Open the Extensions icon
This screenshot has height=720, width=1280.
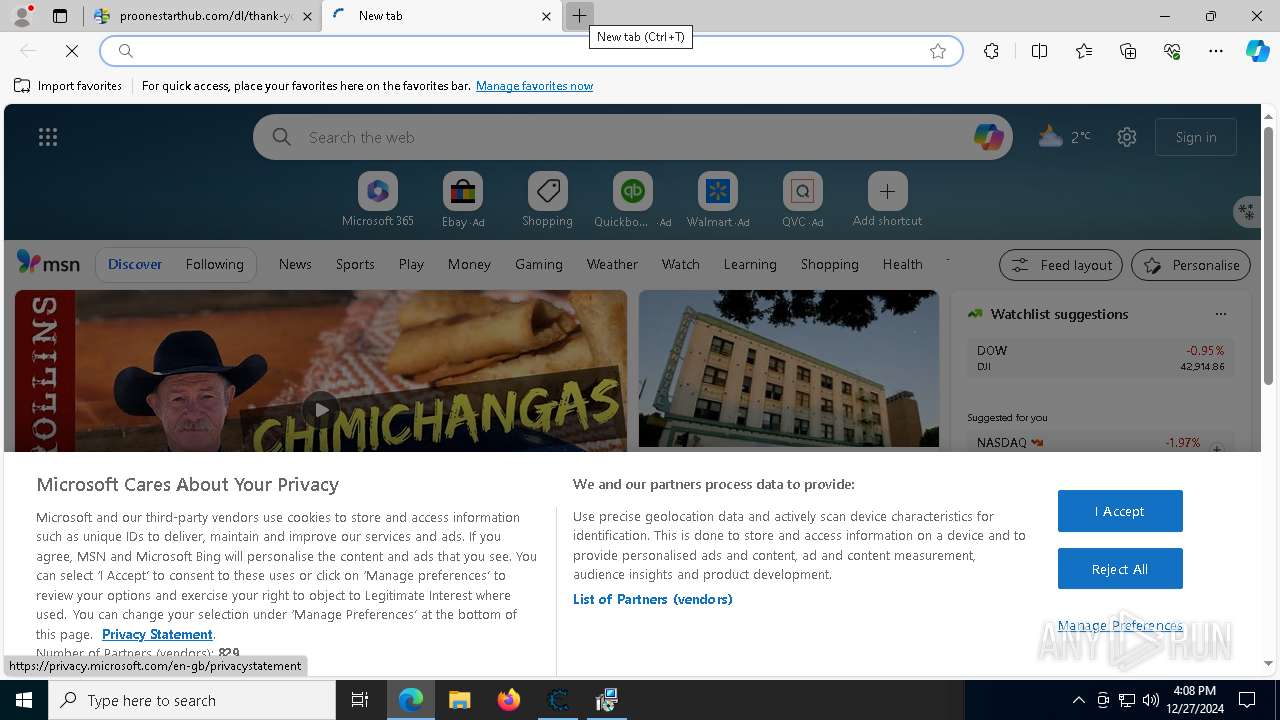[991, 51]
